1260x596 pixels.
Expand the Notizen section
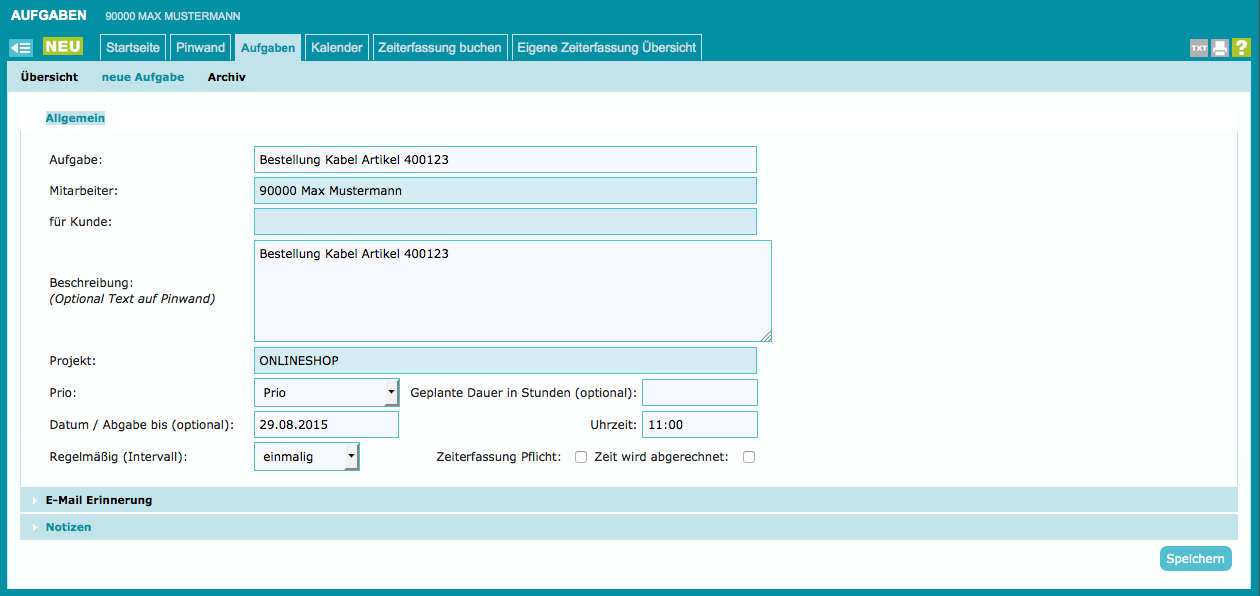click(x=68, y=527)
